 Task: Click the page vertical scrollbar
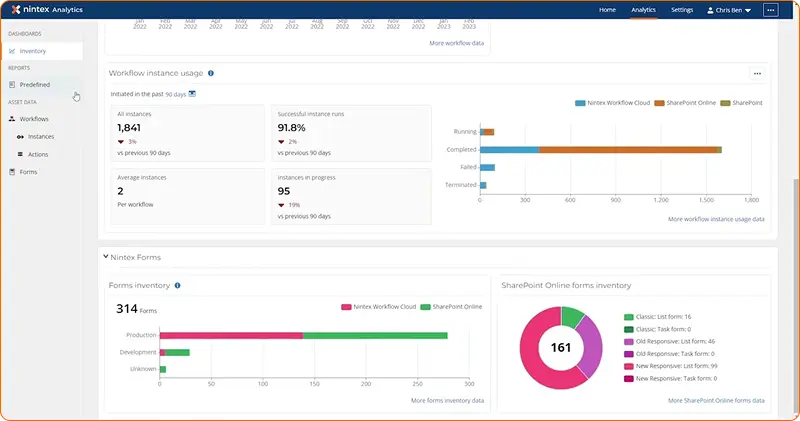(796, 295)
